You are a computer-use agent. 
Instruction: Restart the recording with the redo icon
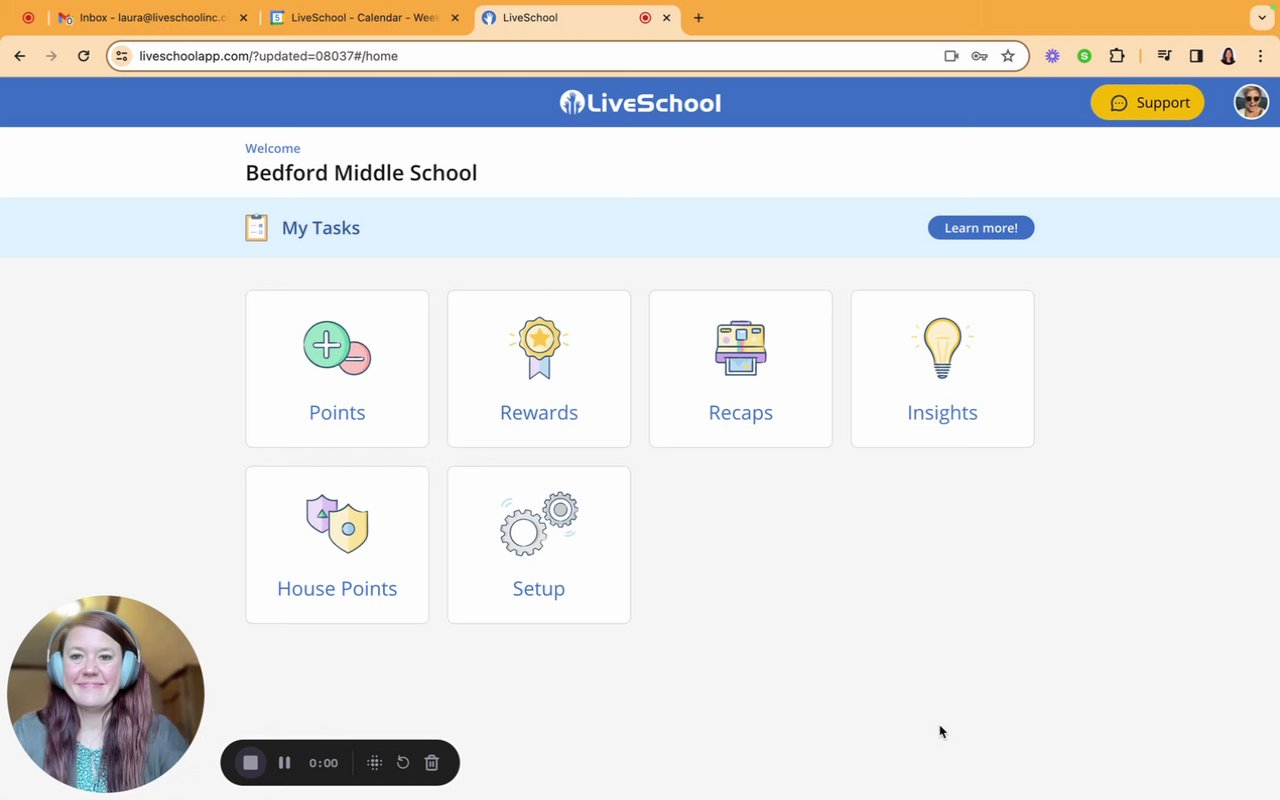click(403, 763)
